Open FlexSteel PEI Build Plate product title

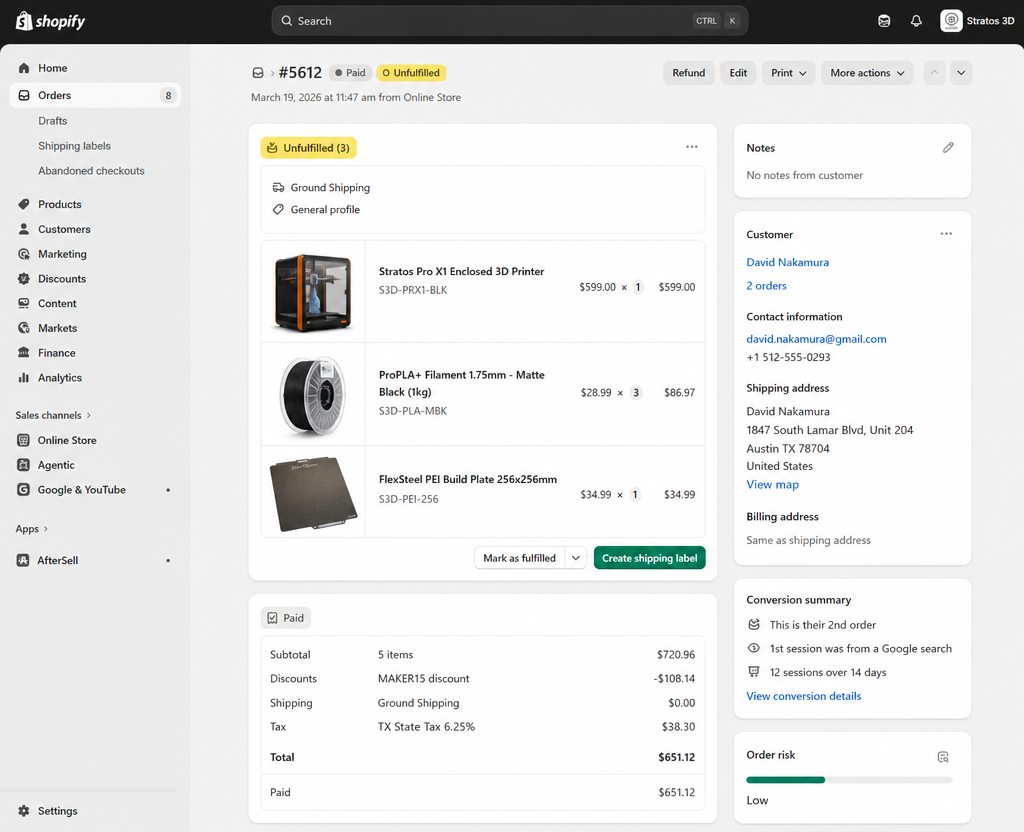coord(468,479)
